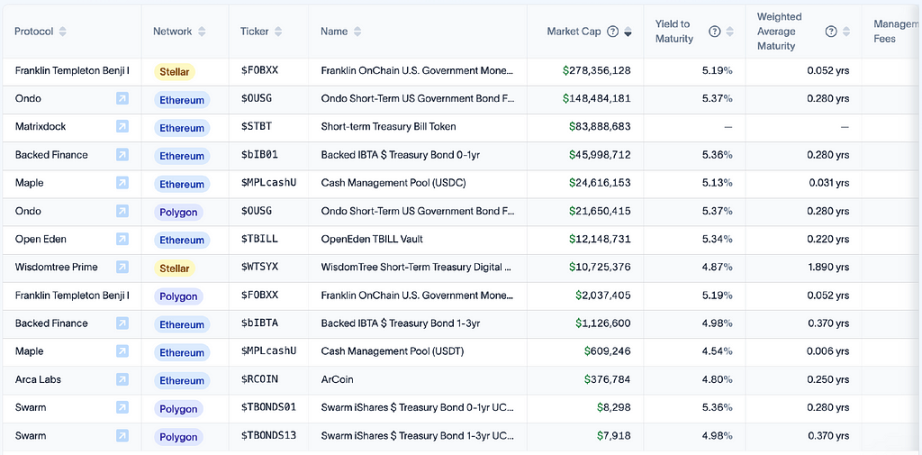
Task: Show Weighted Average Maturity help icon
Action: click(831, 32)
